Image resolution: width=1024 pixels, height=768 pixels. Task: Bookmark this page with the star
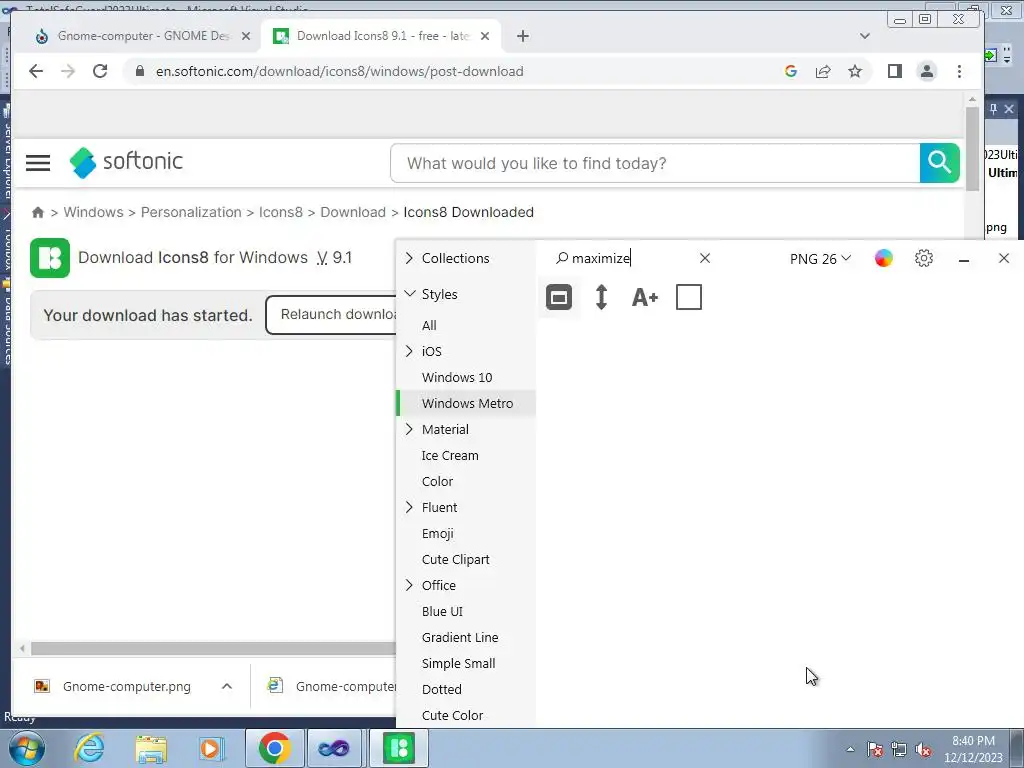(855, 71)
